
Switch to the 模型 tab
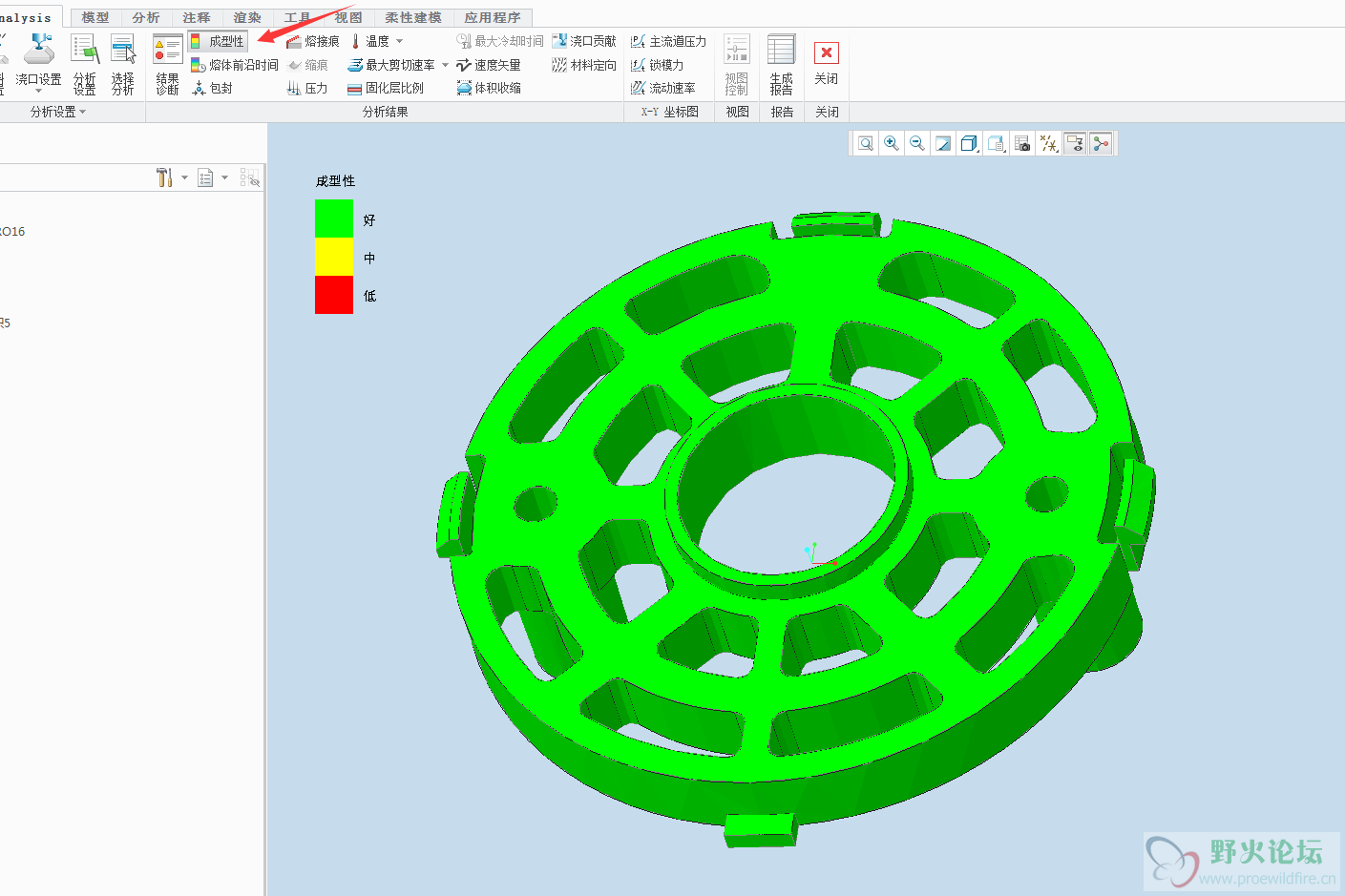[x=95, y=17]
